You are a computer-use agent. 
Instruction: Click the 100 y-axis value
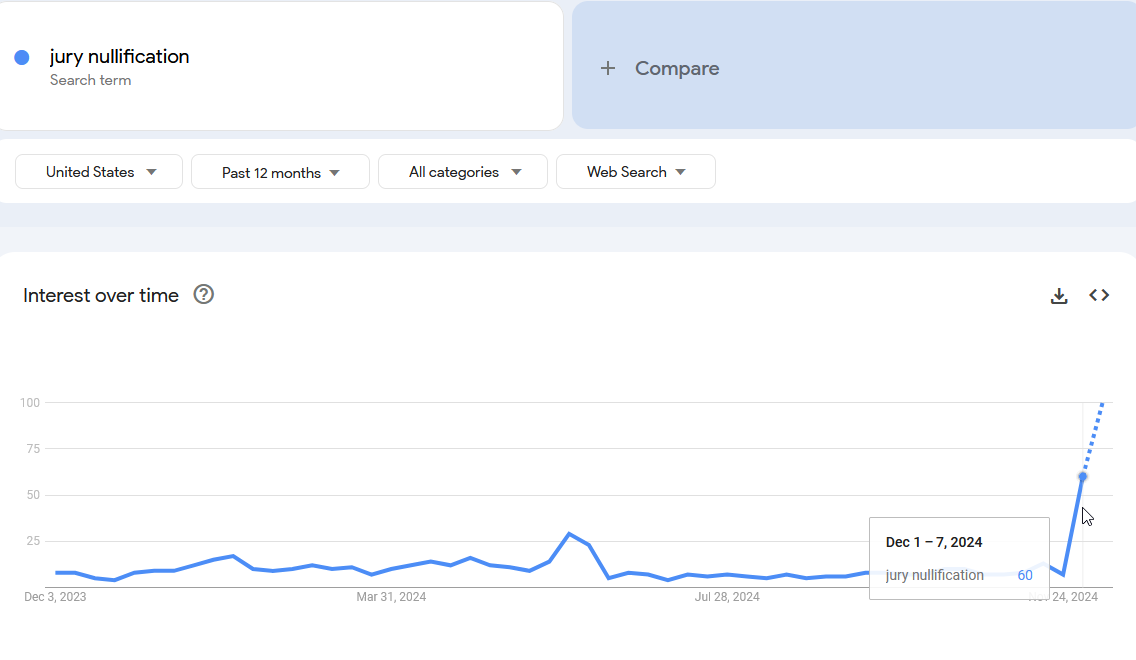pyautogui.click(x=30, y=403)
